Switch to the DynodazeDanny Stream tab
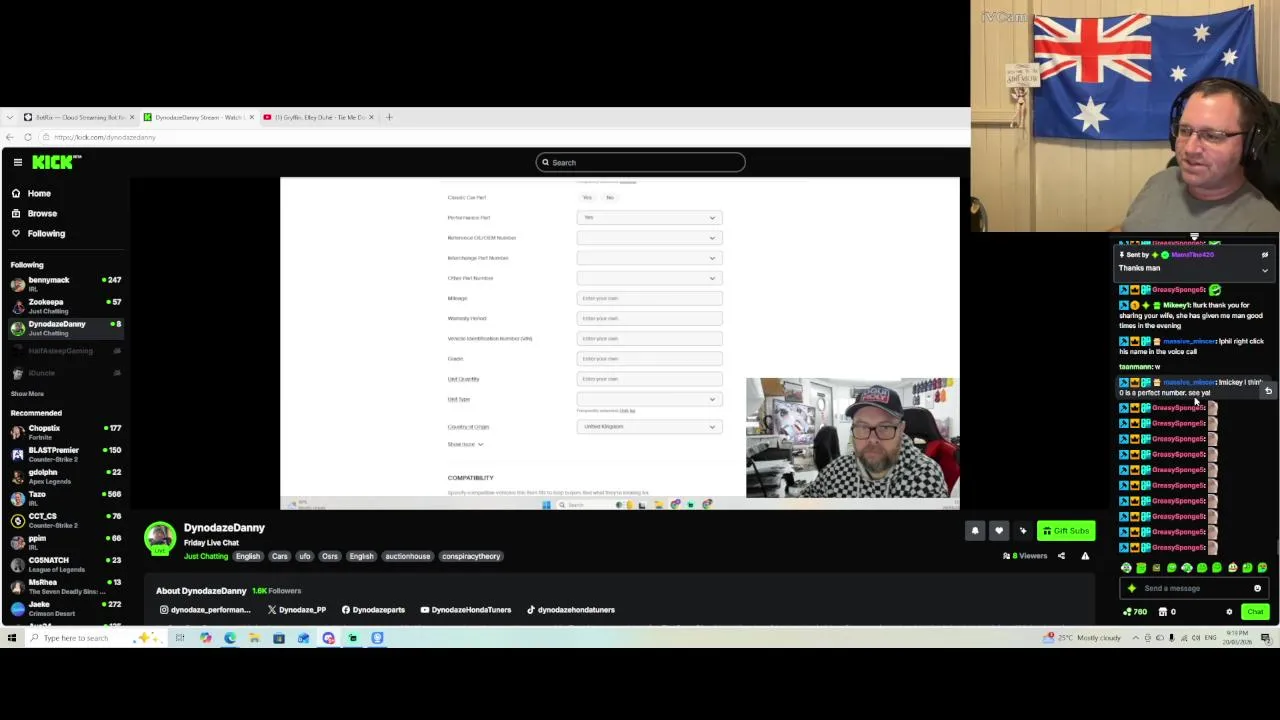1280x720 pixels. [197, 117]
